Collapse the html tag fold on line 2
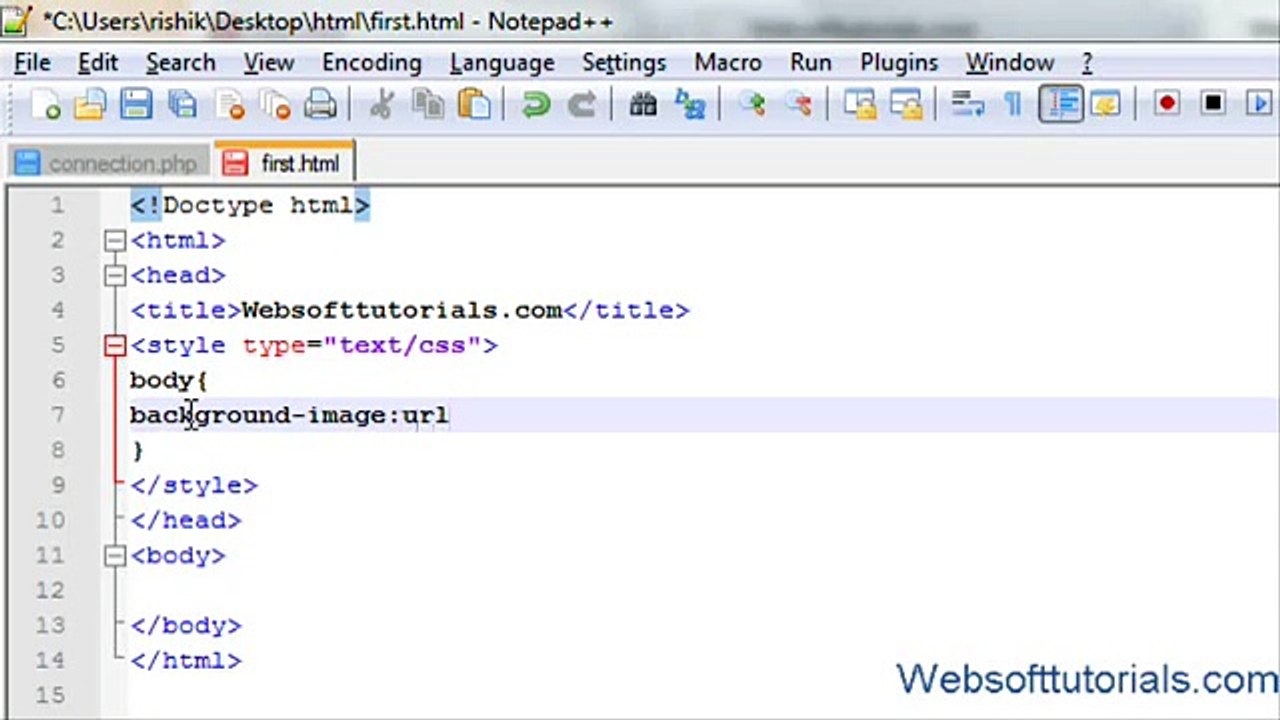 tap(115, 240)
